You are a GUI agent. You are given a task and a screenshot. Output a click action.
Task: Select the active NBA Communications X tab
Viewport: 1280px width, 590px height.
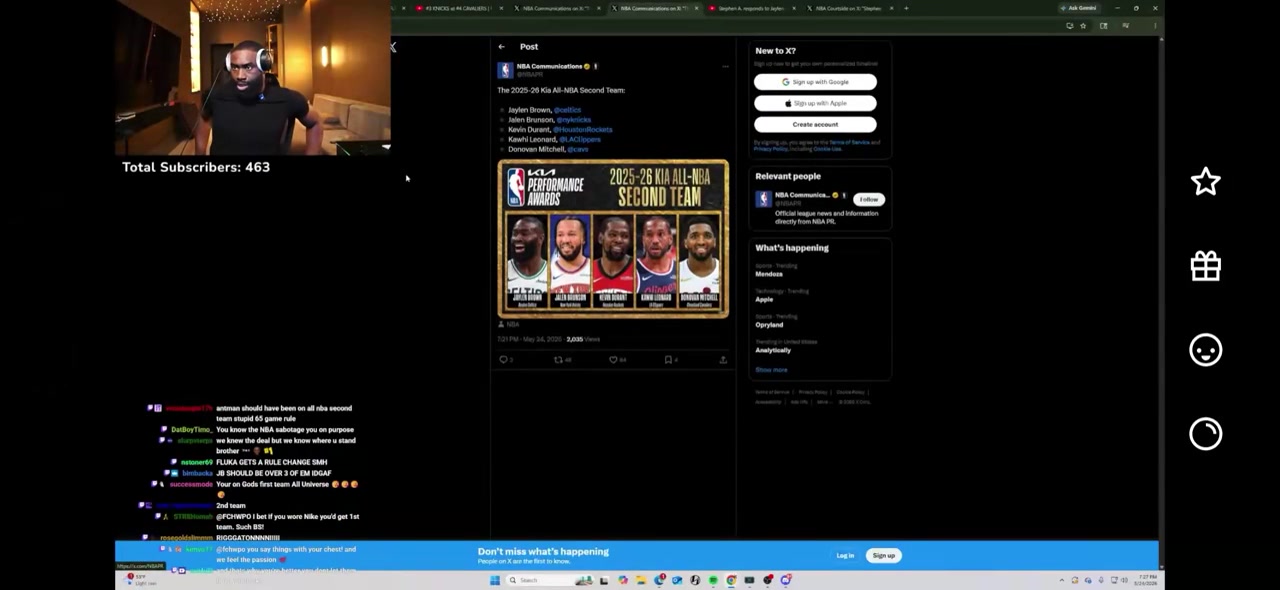(653, 8)
